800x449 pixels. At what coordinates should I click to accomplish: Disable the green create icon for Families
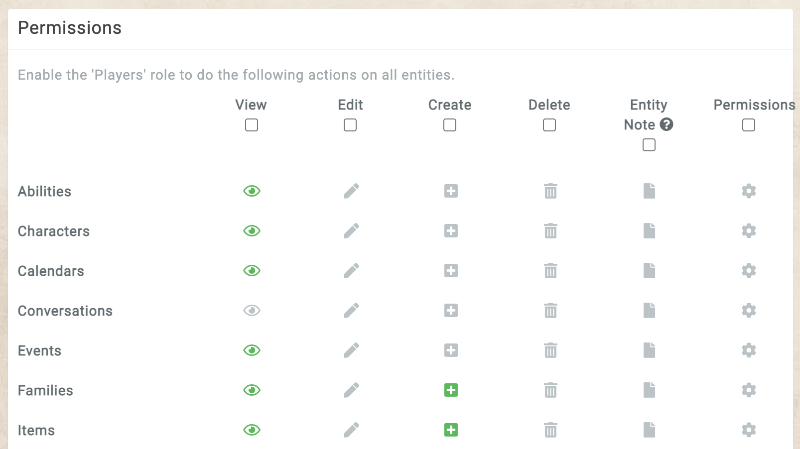pos(450,390)
